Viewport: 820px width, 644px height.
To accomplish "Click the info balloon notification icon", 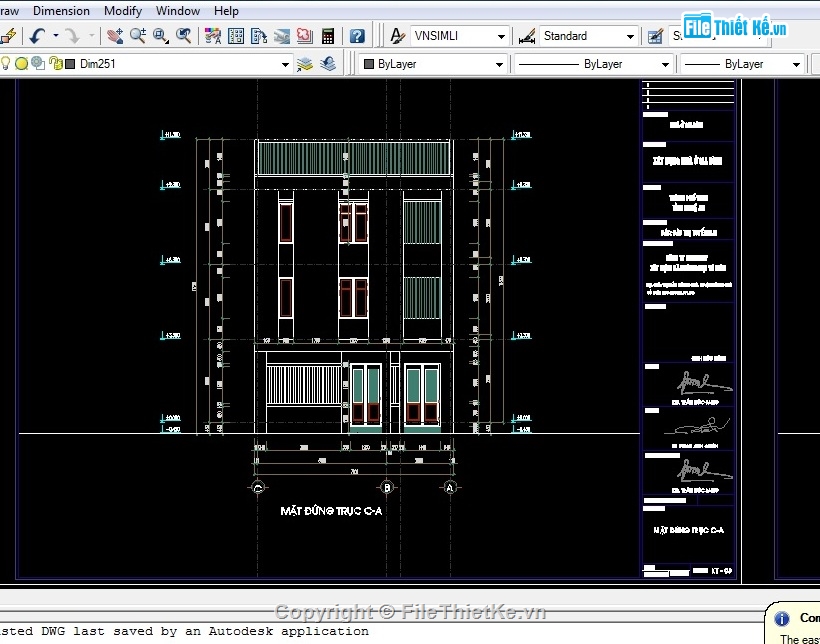I will point(782,619).
